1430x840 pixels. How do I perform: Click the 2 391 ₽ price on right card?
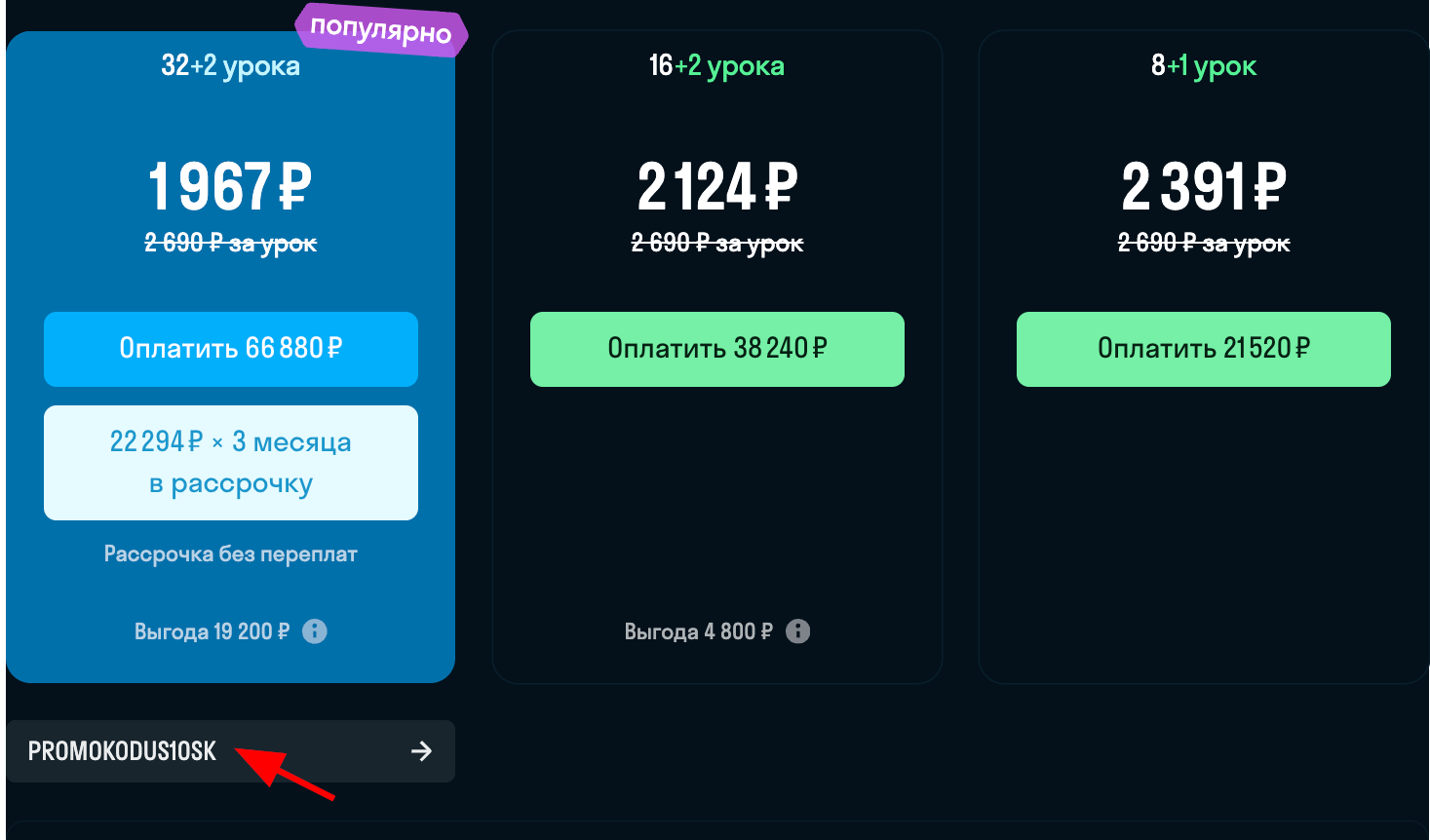tap(1203, 187)
